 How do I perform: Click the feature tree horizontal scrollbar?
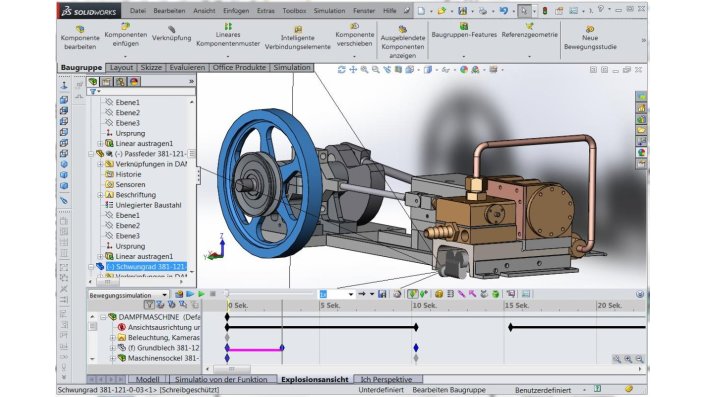(108, 282)
